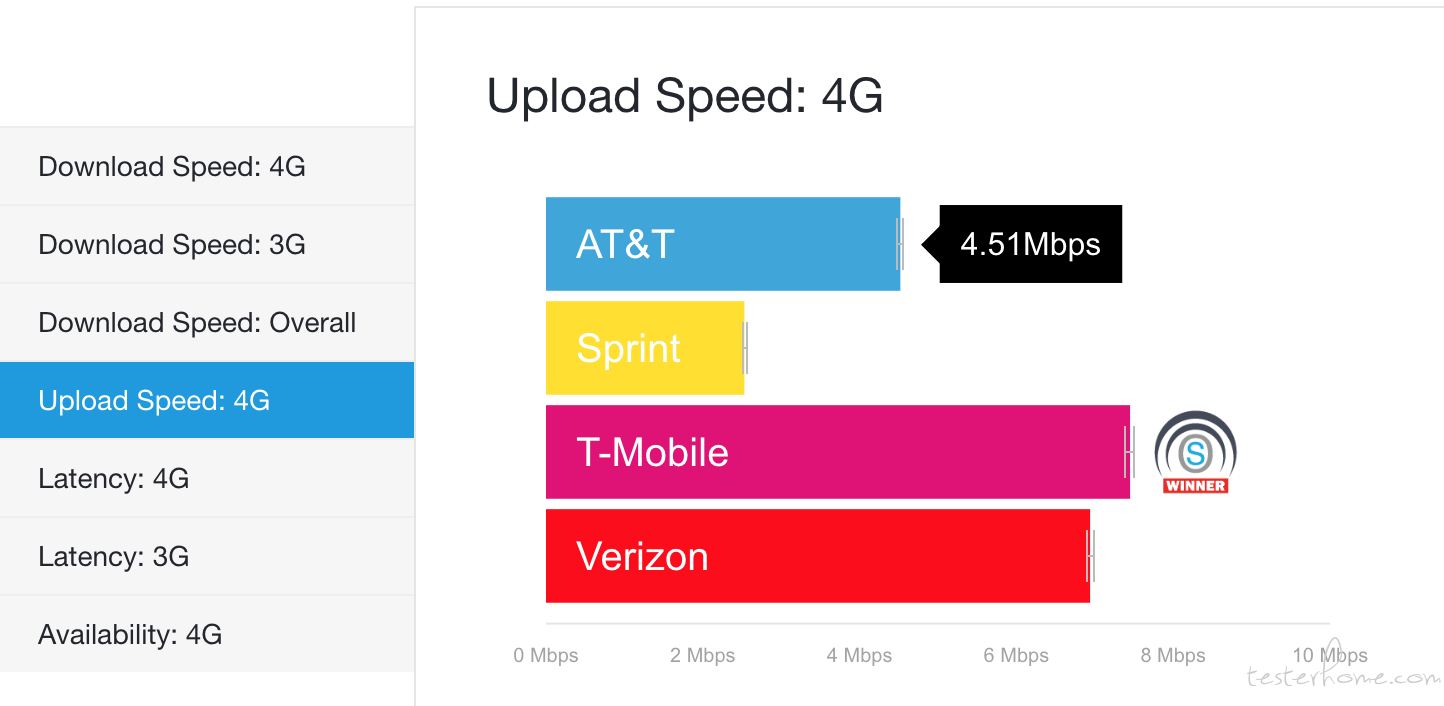The image size is (1444, 706).
Task: Open the Latency: 4G tab
Action: pos(207,478)
